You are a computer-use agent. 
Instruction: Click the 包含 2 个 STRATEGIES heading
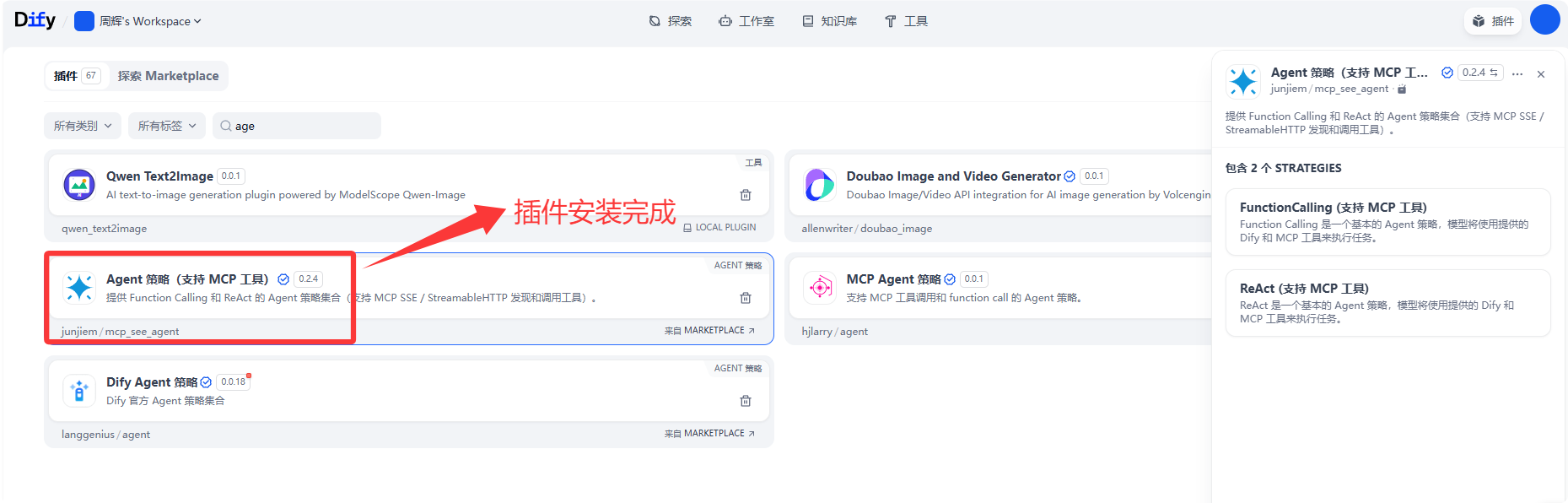(1283, 168)
